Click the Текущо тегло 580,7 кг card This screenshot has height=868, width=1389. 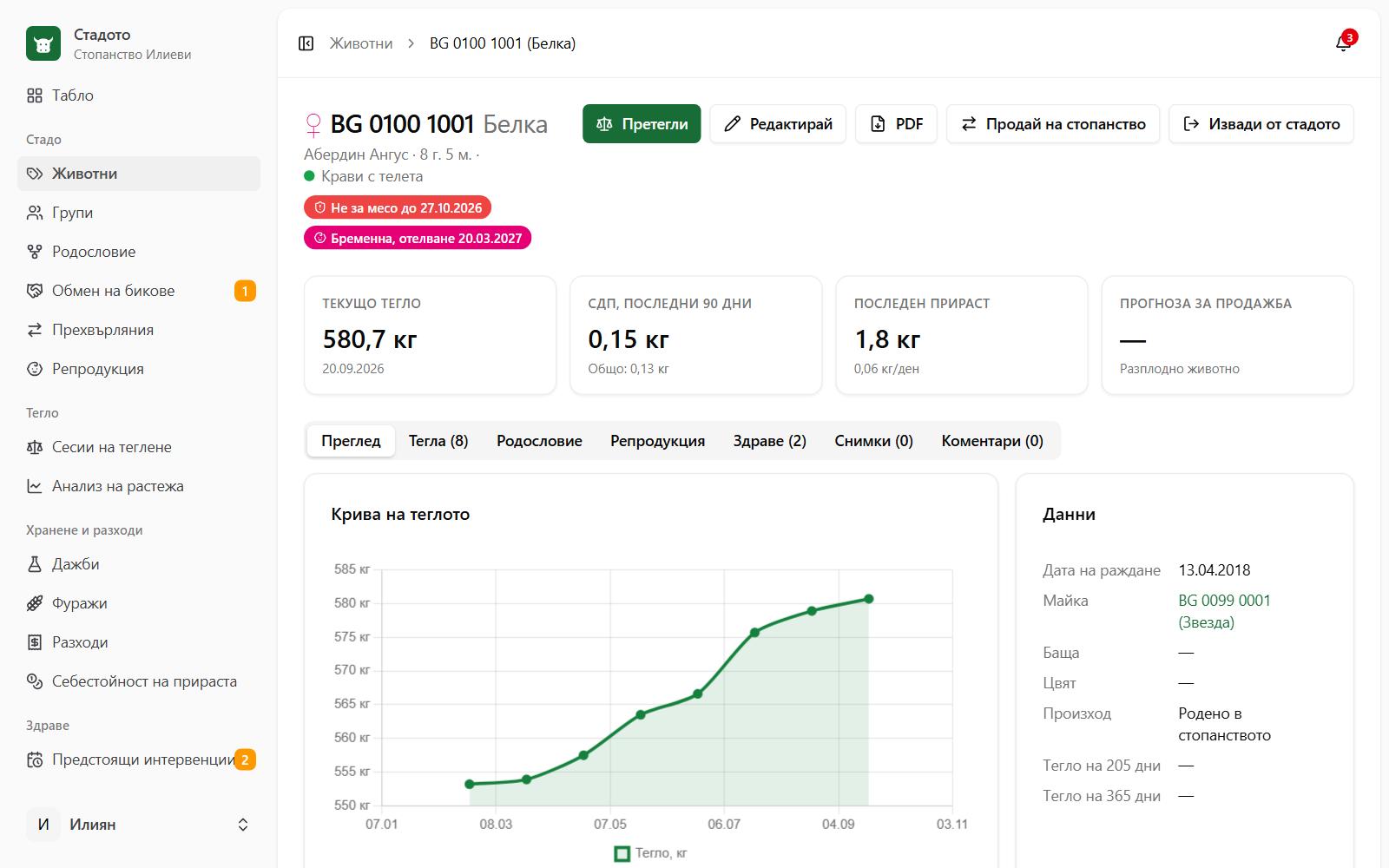pyautogui.click(x=430, y=335)
